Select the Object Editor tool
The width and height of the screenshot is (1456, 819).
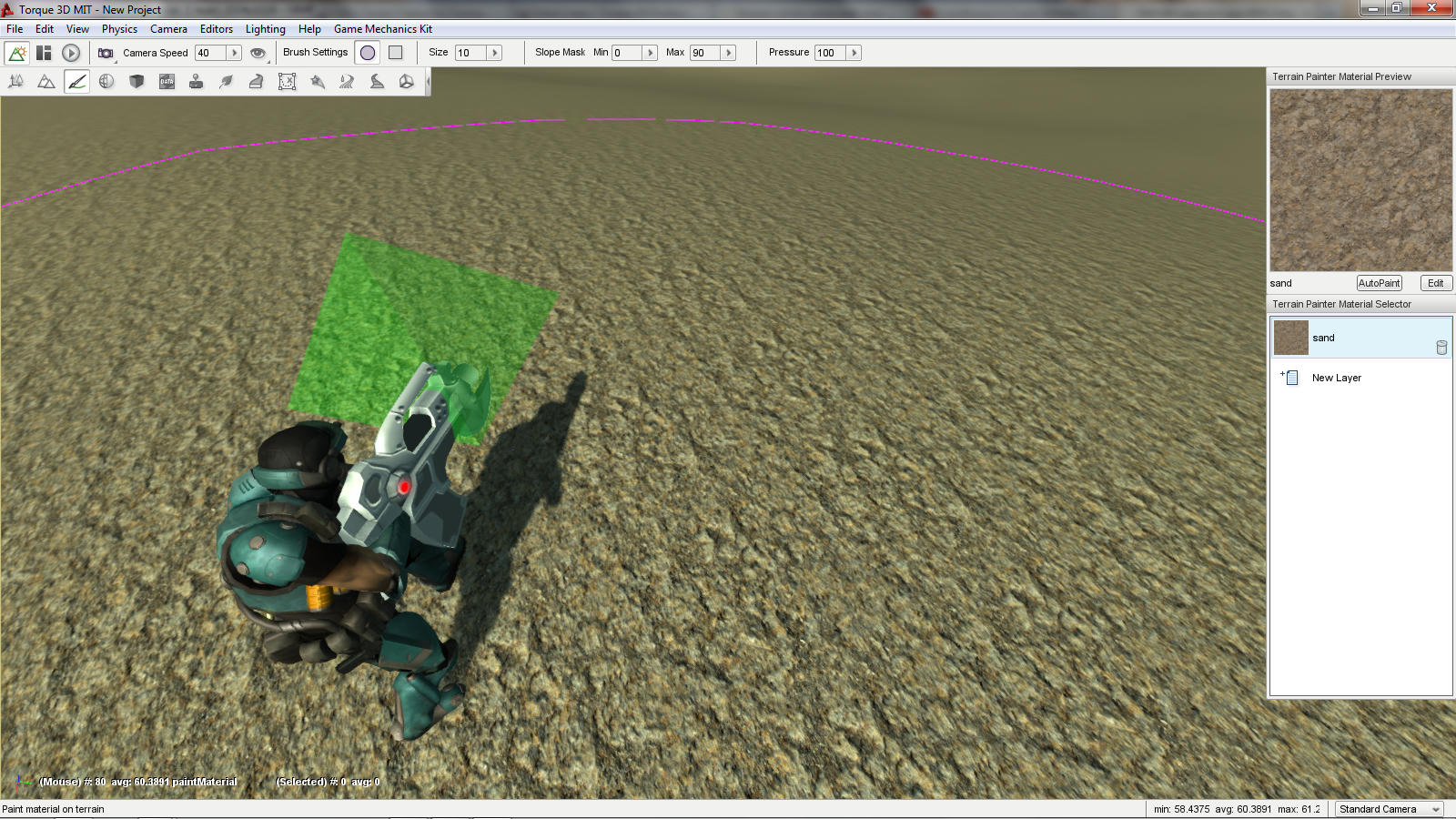[x=15, y=82]
